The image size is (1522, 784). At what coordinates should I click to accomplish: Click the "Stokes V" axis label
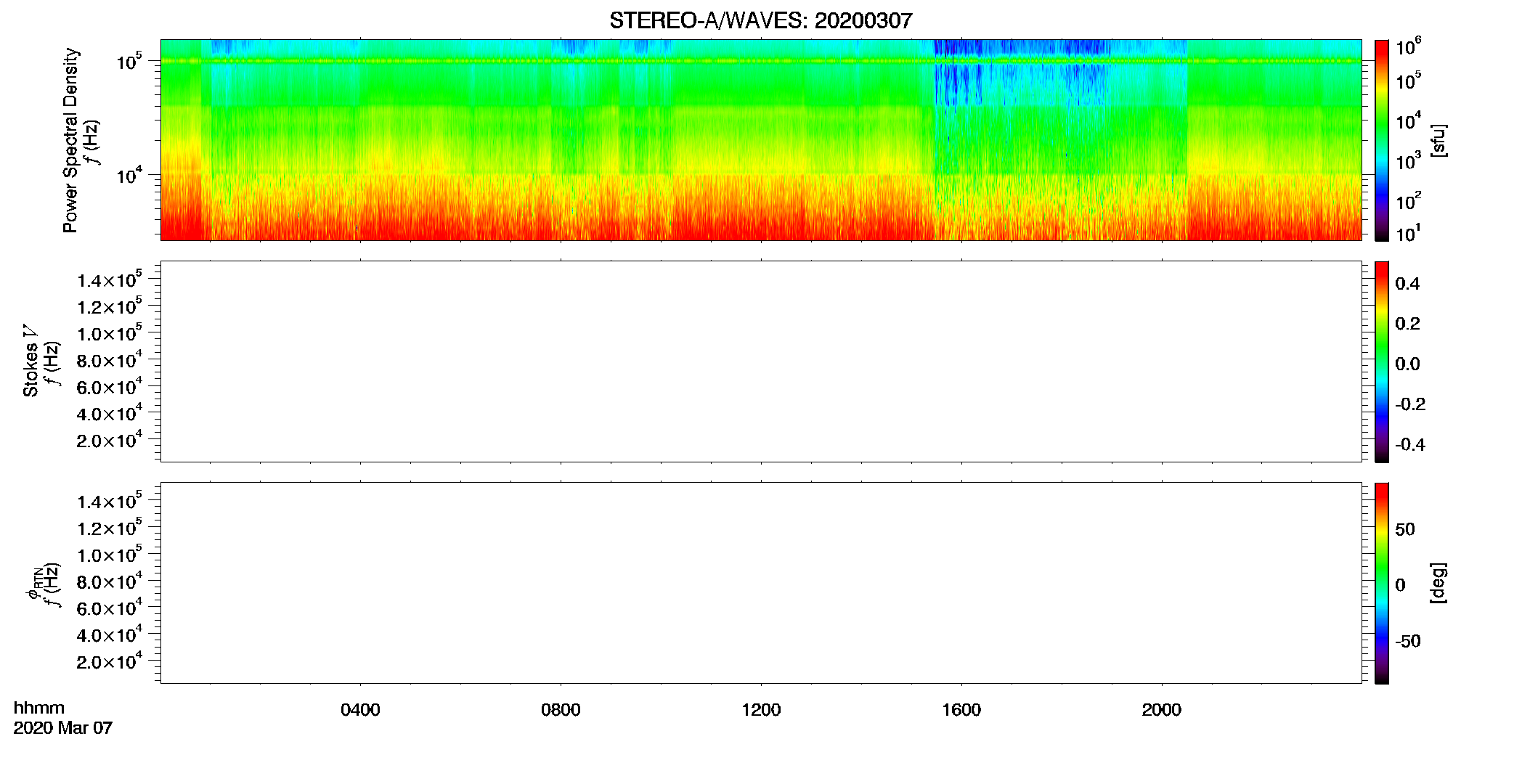(30, 360)
